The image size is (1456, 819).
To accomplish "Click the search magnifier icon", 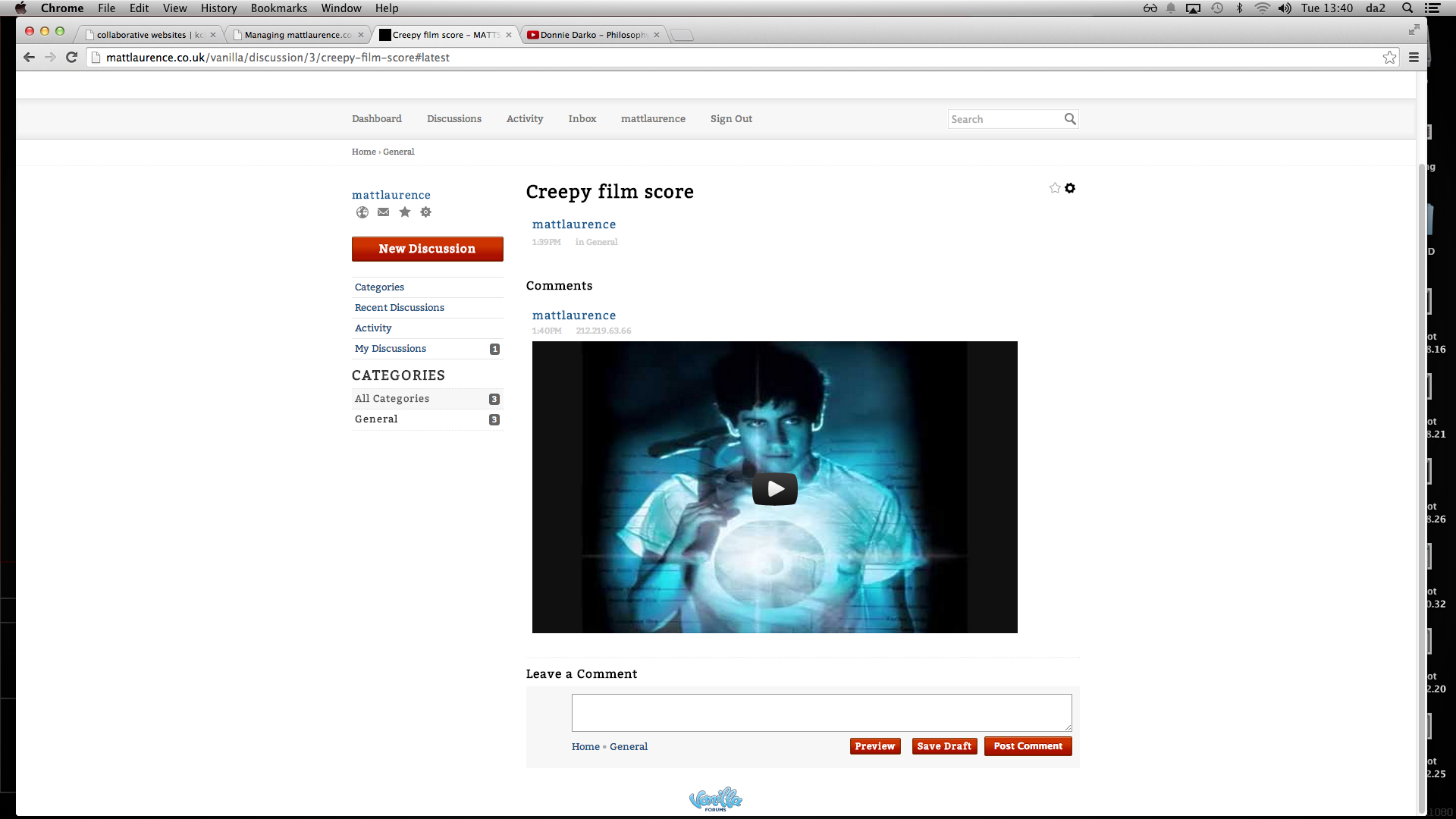I will 1070,119.
